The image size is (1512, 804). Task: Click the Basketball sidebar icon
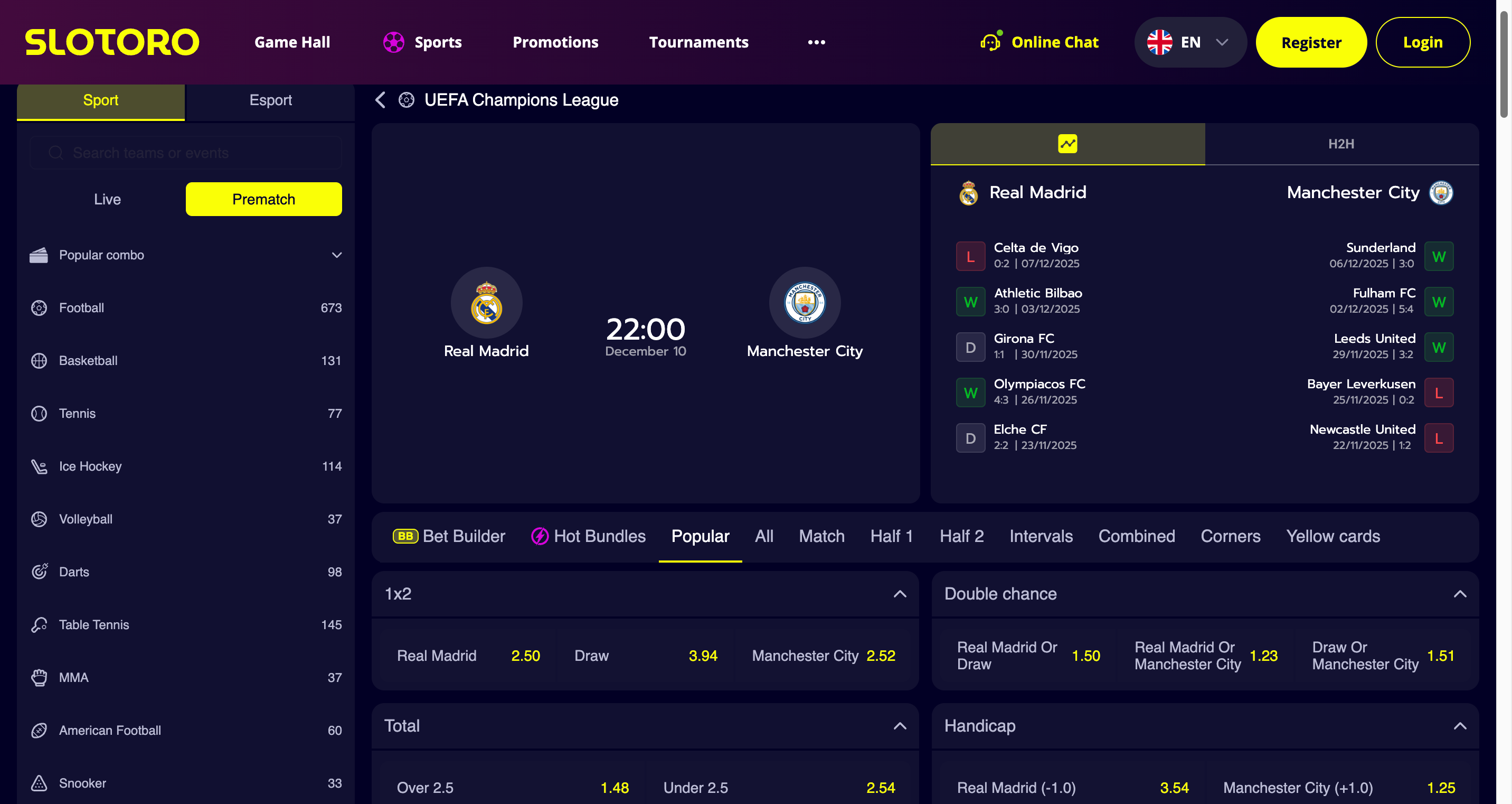[39, 361]
